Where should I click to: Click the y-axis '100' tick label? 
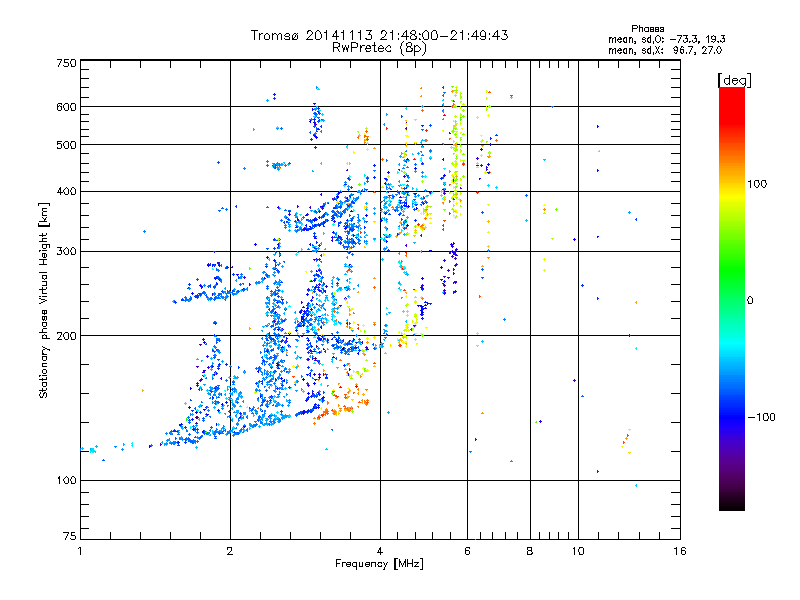[x=66, y=480]
